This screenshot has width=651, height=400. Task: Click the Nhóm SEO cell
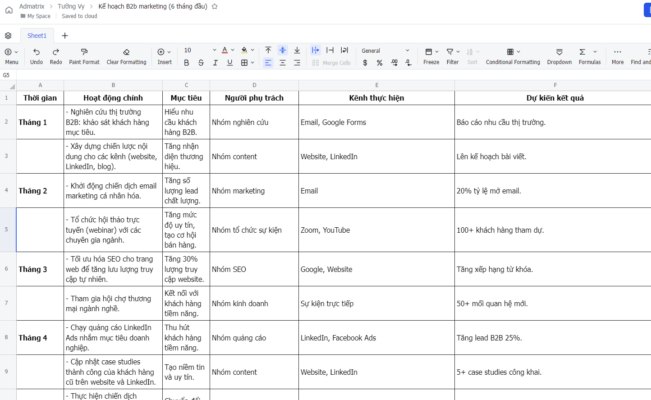point(254,269)
